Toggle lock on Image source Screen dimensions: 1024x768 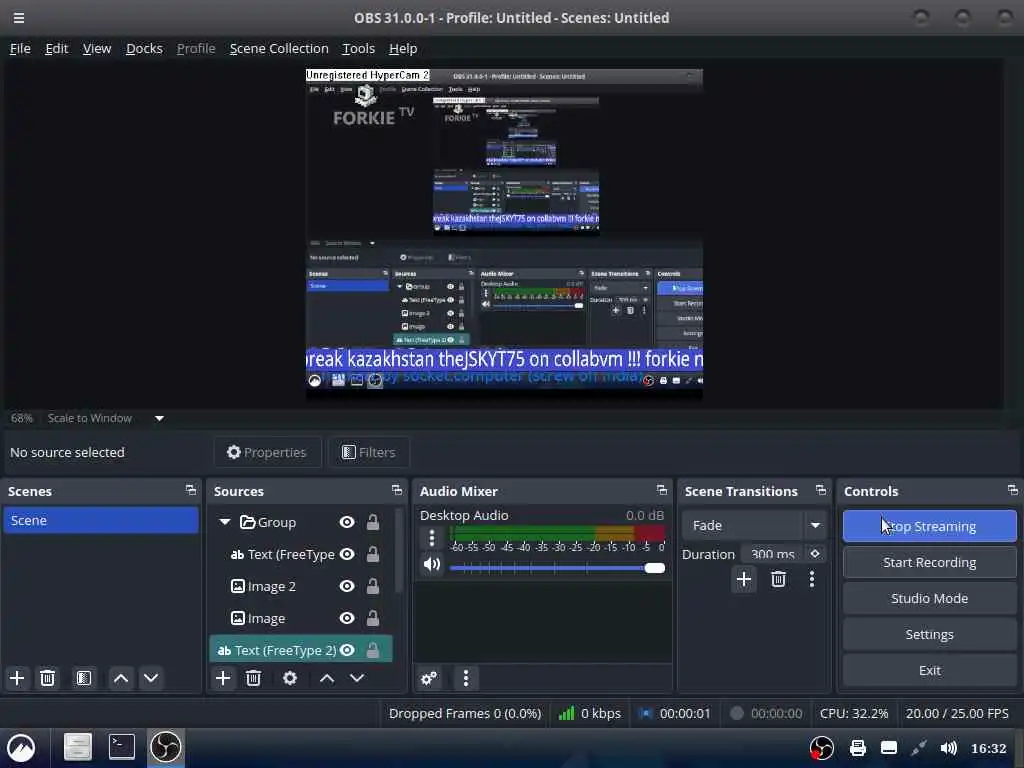click(x=372, y=618)
